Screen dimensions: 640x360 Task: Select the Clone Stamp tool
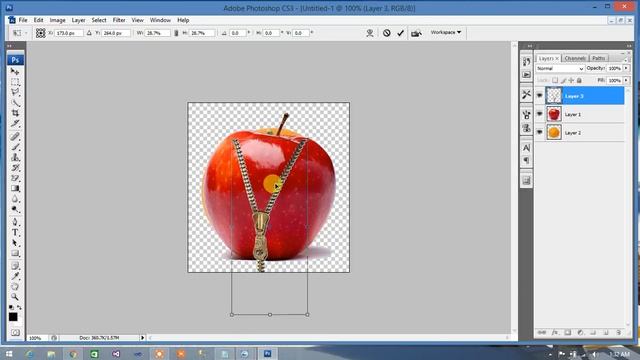(x=15, y=157)
